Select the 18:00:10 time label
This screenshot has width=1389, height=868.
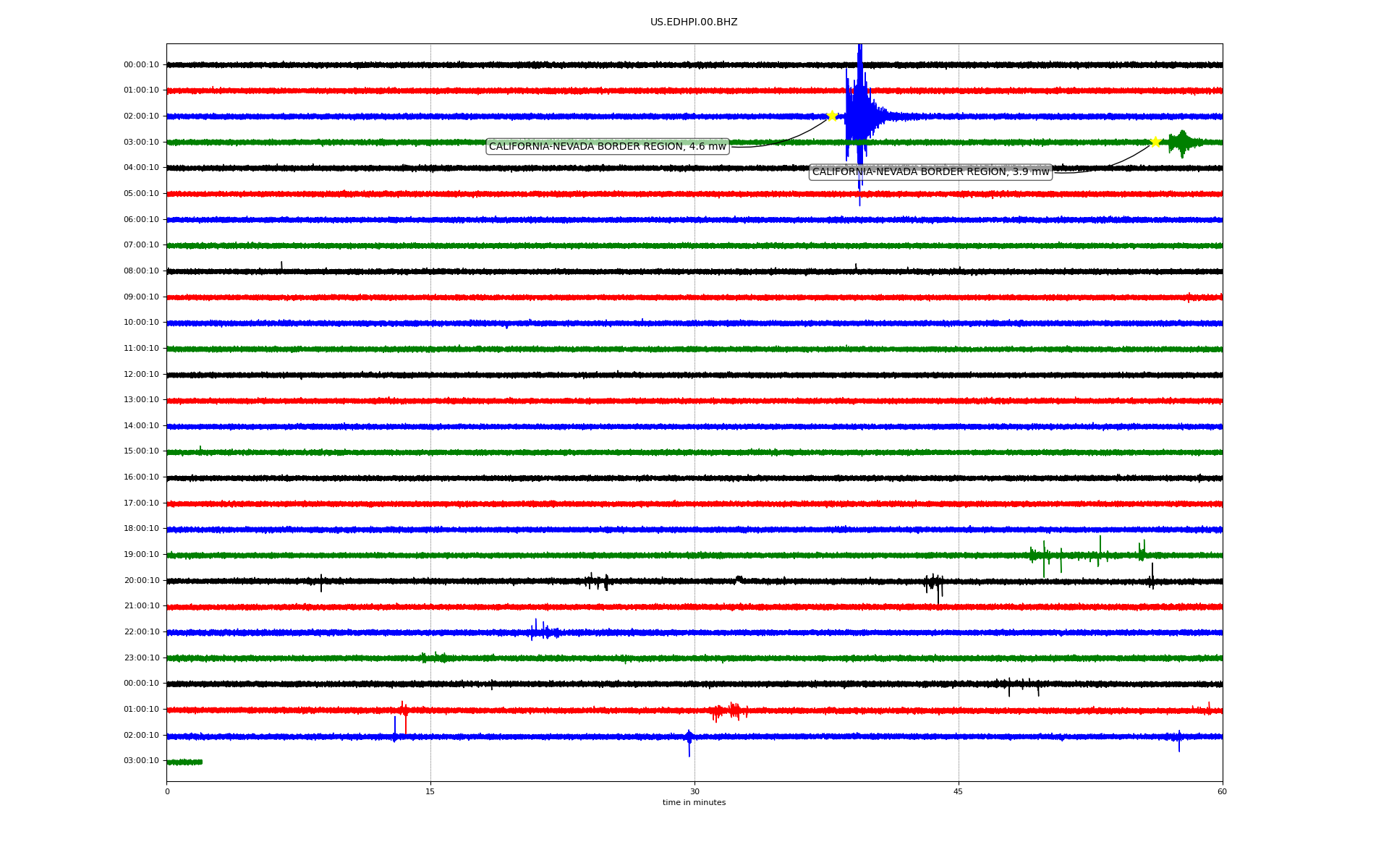tap(141, 529)
